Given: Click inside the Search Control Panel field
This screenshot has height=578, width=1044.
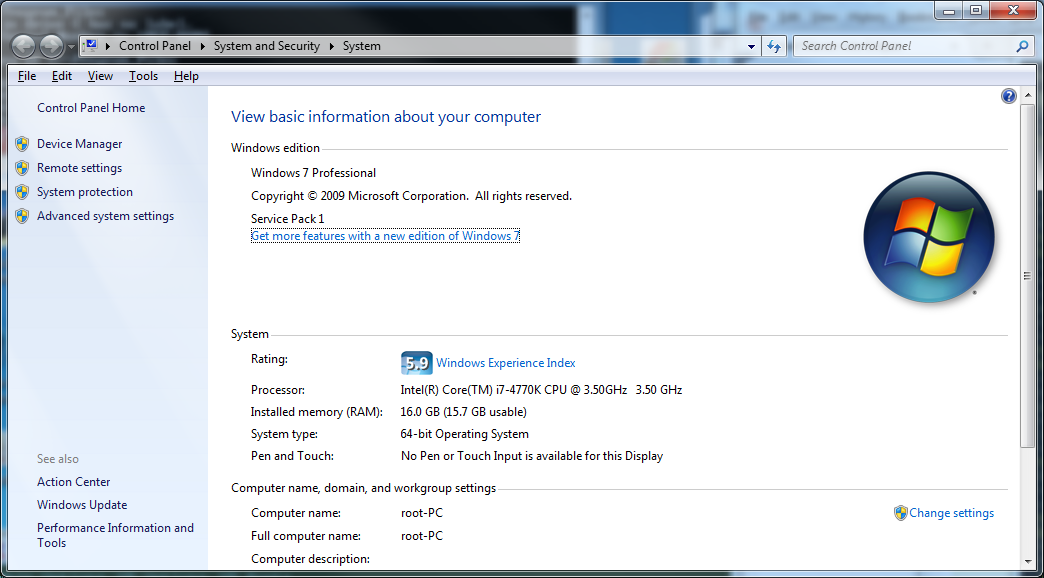Looking at the screenshot, I should point(900,46).
